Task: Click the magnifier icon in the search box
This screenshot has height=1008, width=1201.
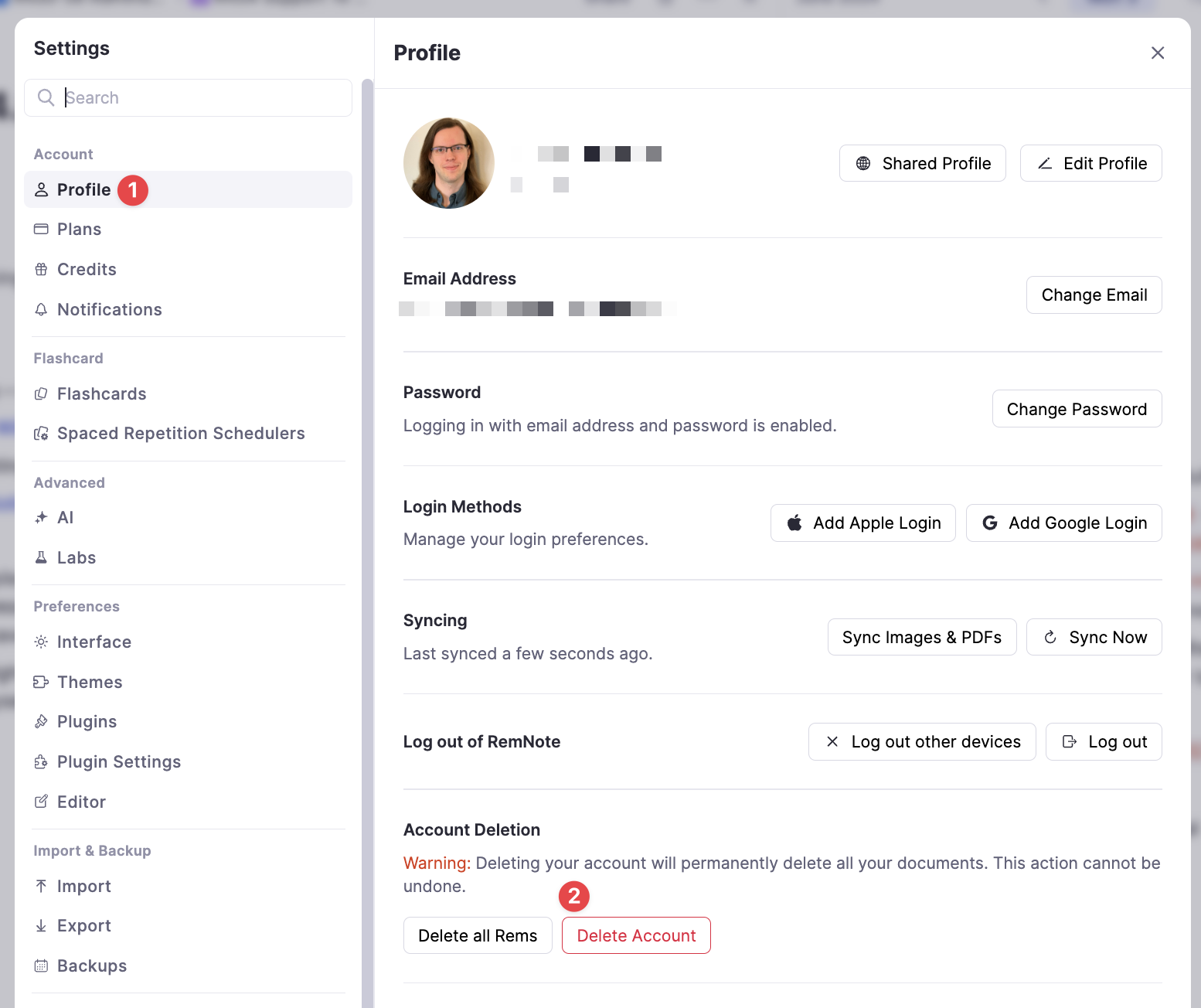Action: click(x=46, y=97)
